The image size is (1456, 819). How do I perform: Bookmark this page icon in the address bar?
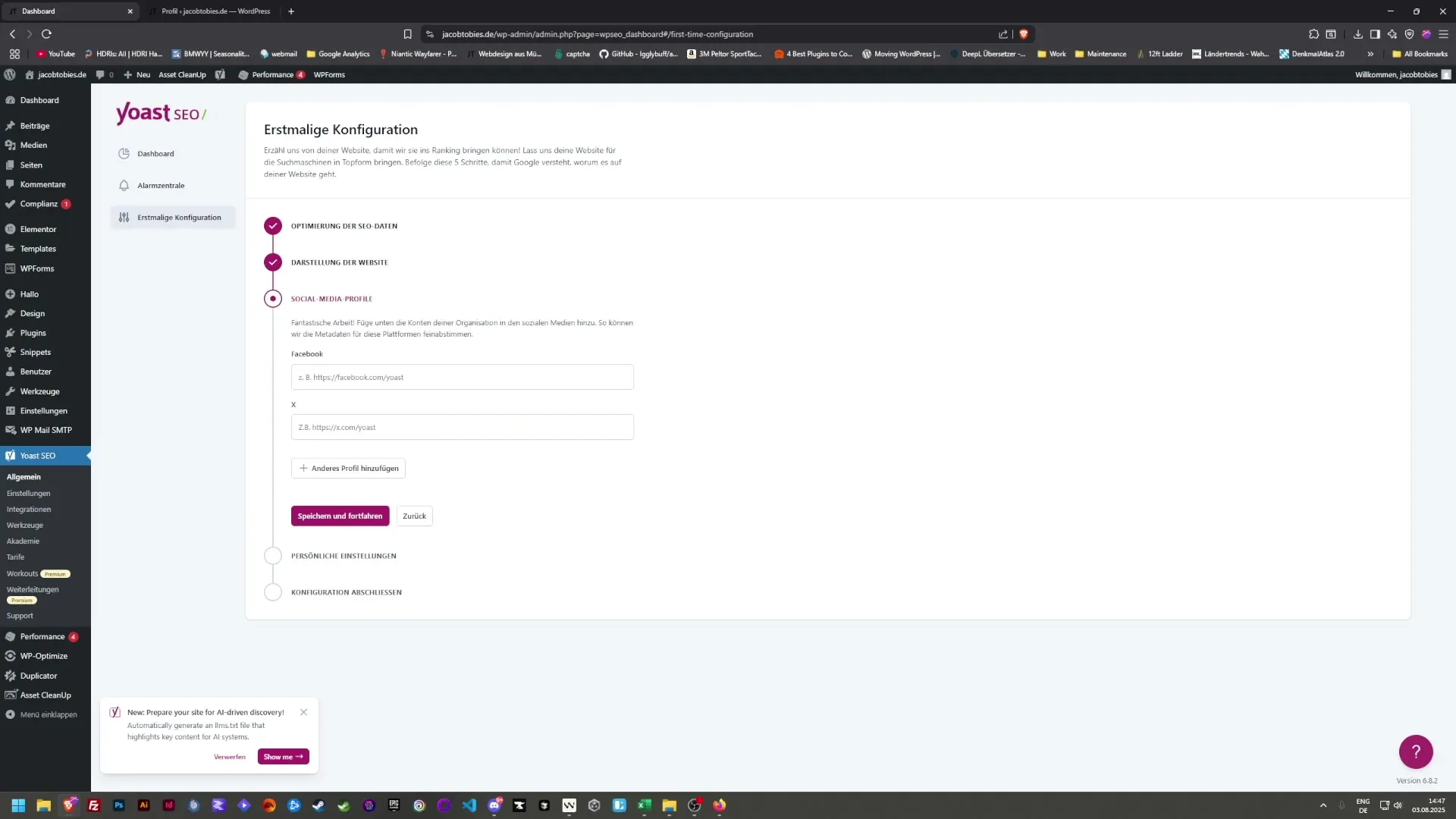[407, 34]
